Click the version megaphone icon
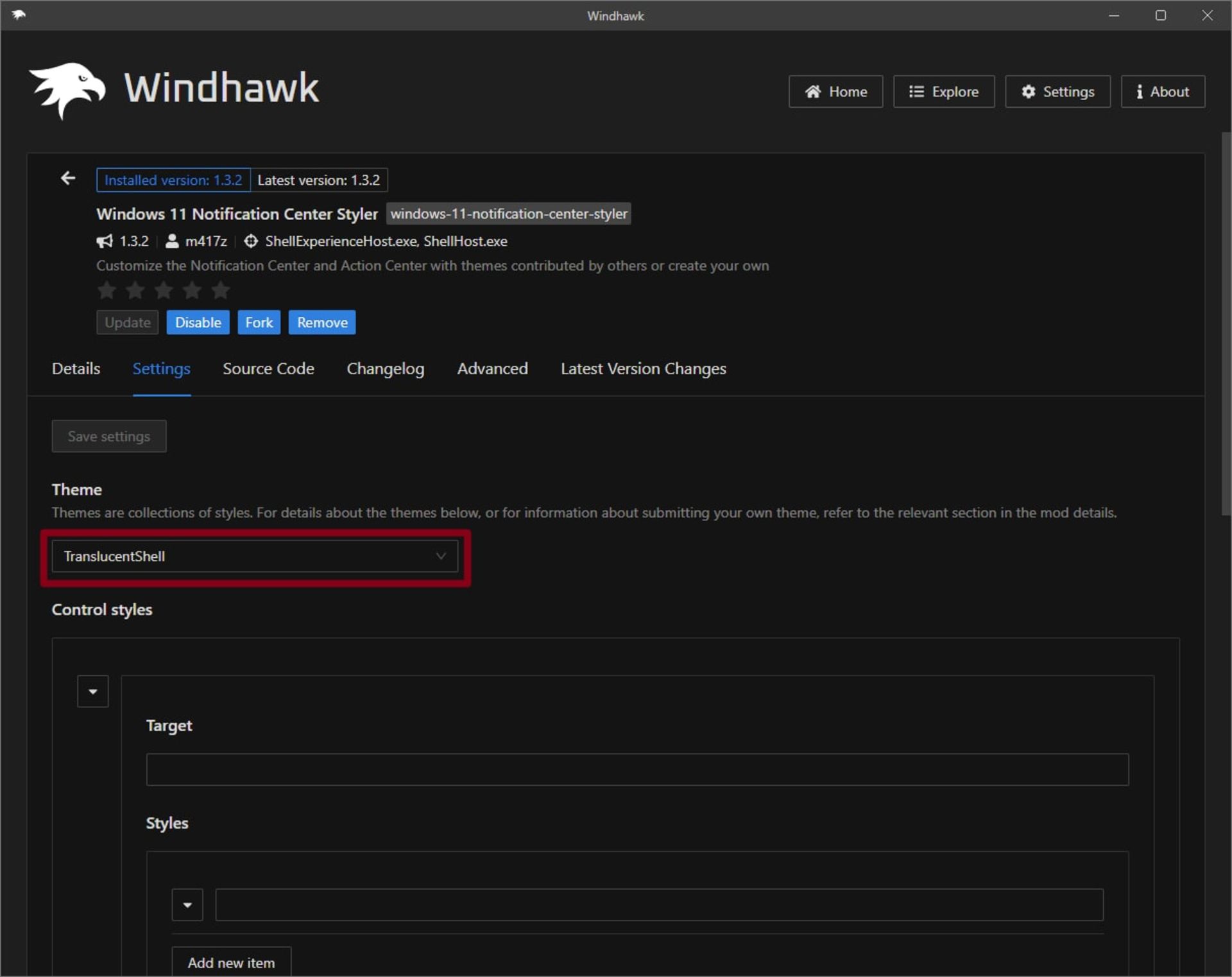The image size is (1232, 977). [x=105, y=241]
